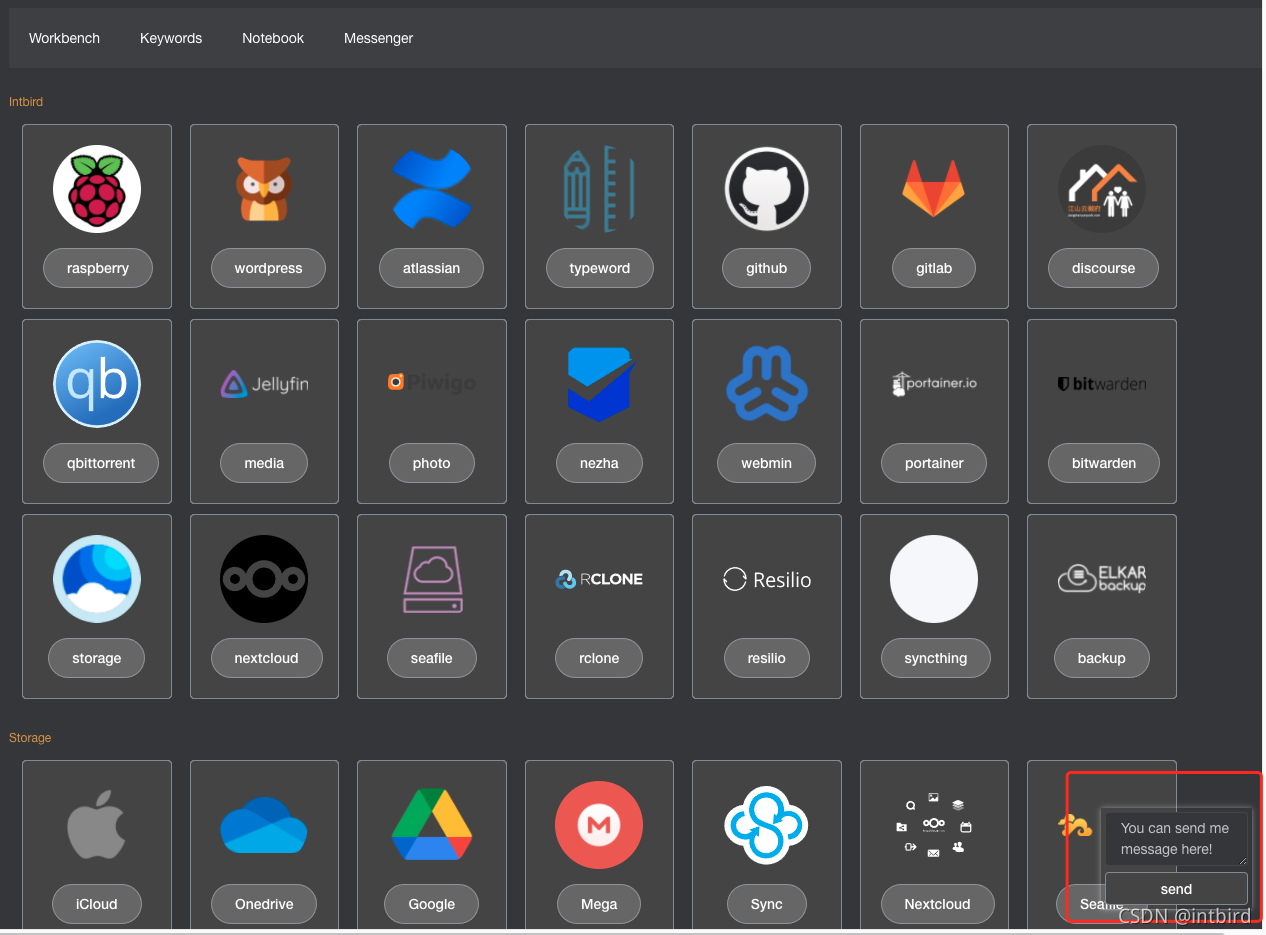Open the qBittorrent qb icon

[x=97, y=384]
